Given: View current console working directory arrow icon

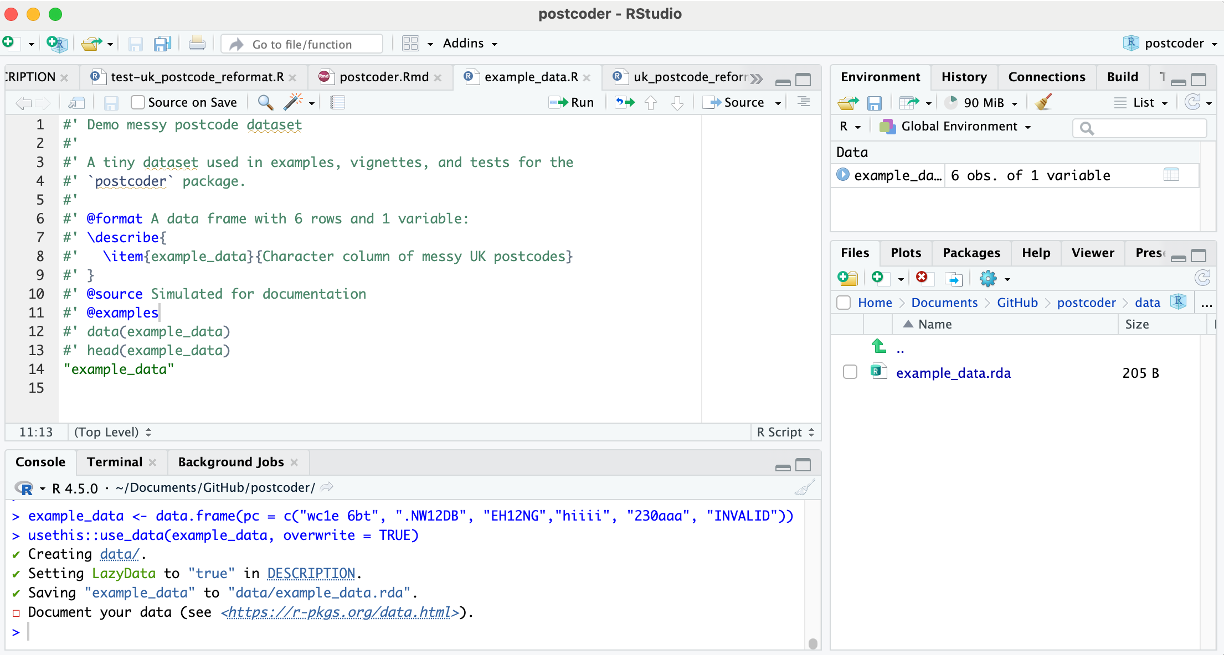Looking at the screenshot, I should tap(327, 488).
